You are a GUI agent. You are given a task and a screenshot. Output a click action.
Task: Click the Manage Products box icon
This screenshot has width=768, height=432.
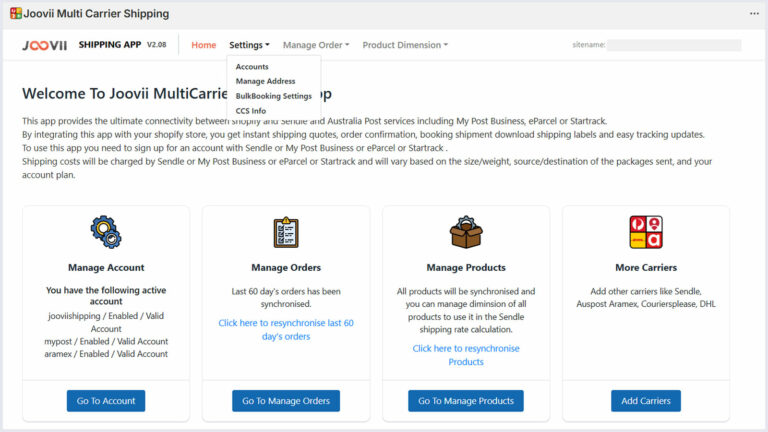(x=466, y=232)
